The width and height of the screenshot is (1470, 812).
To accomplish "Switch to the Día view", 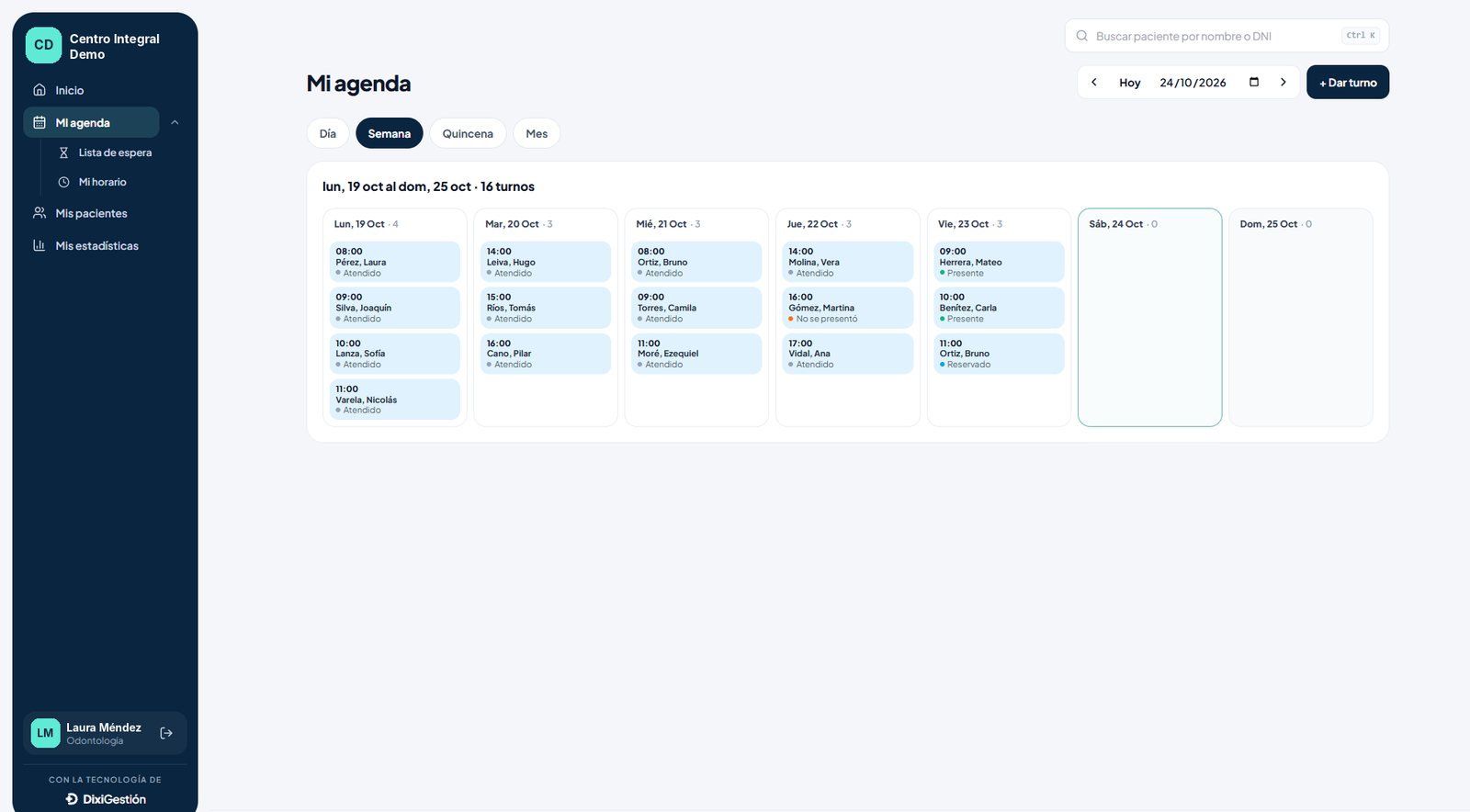I will click(x=328, y=133).
